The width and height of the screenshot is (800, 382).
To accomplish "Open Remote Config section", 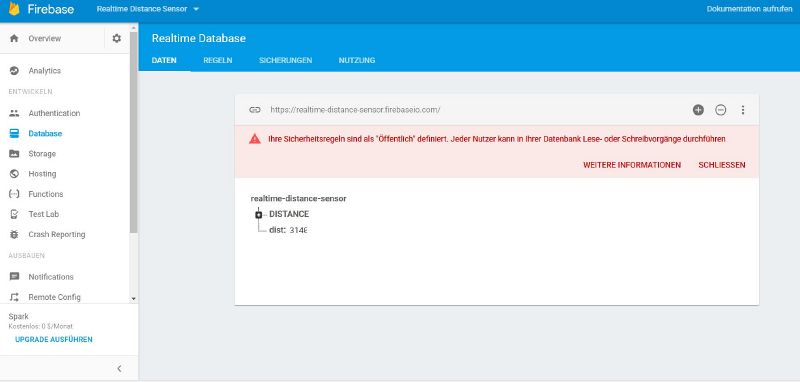I will [x=55, y=297].
